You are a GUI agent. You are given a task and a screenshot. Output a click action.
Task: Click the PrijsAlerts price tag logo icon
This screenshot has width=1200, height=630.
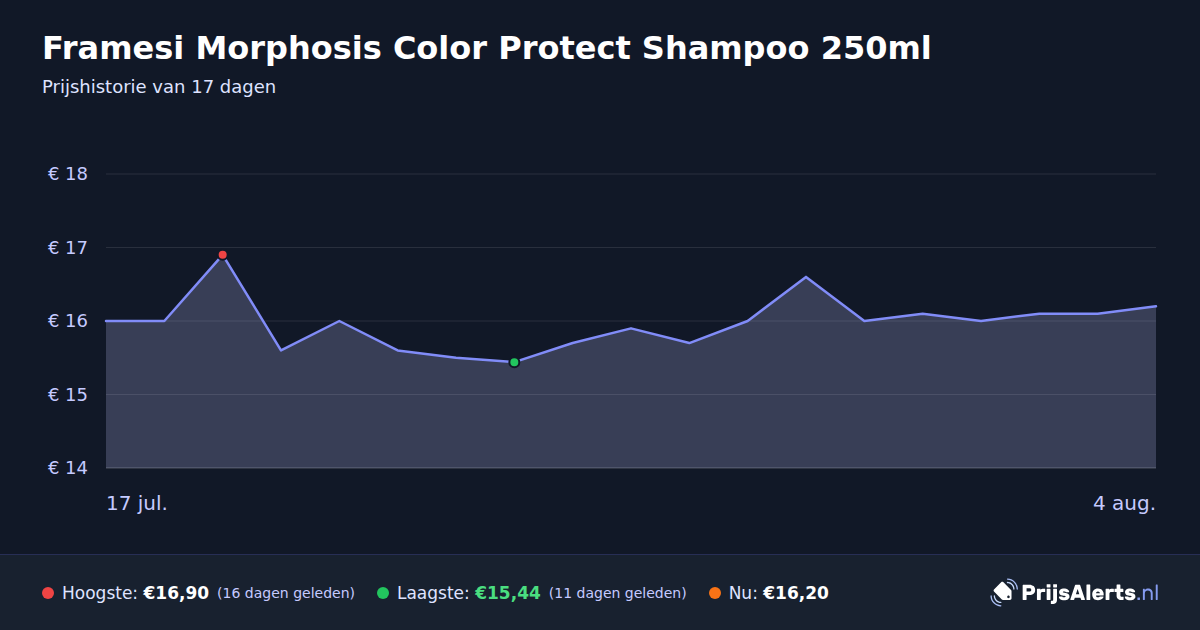click(x=1003, y=593)
